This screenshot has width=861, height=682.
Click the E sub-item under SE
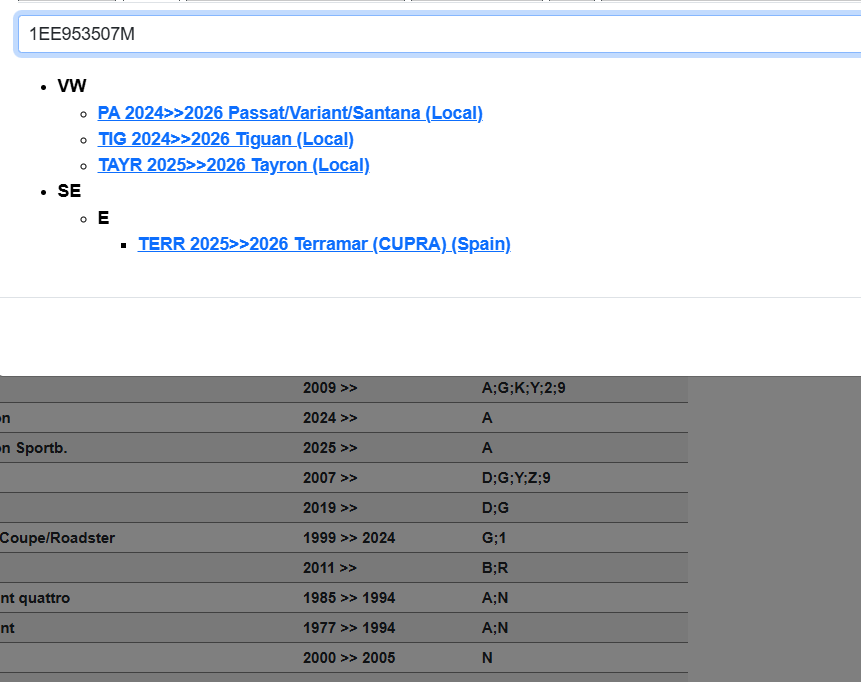pyautogui.click(x=103, y=218)
